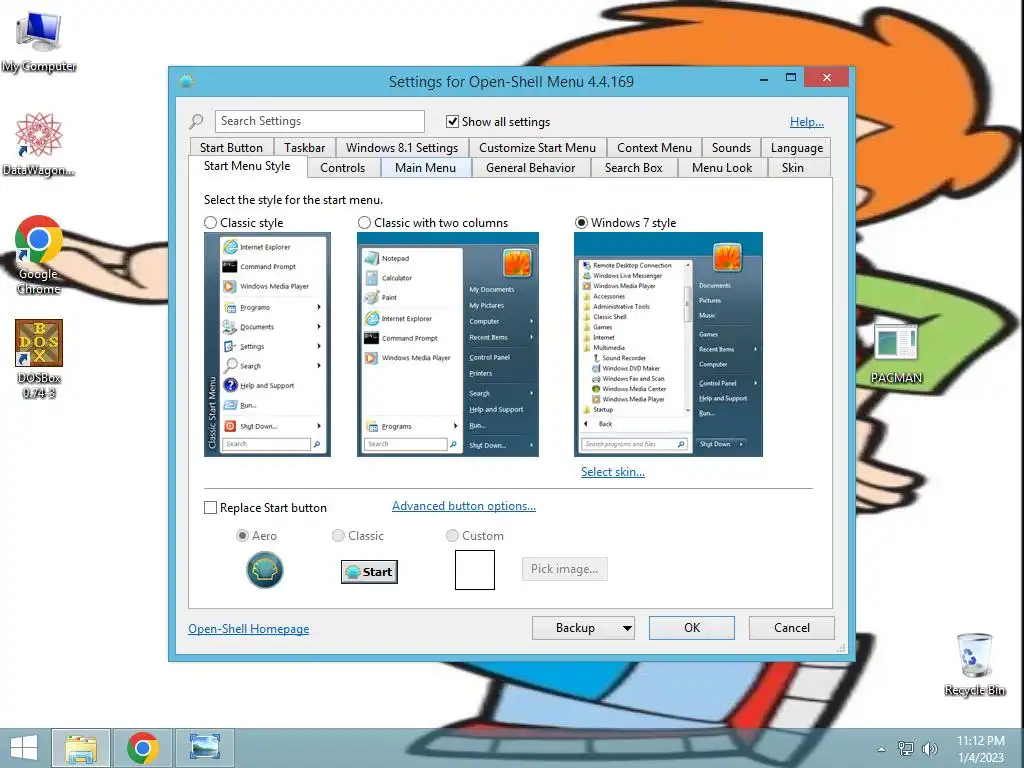Click the volume speaker tray icon
1024x768 pixels.
click(929, 749)
